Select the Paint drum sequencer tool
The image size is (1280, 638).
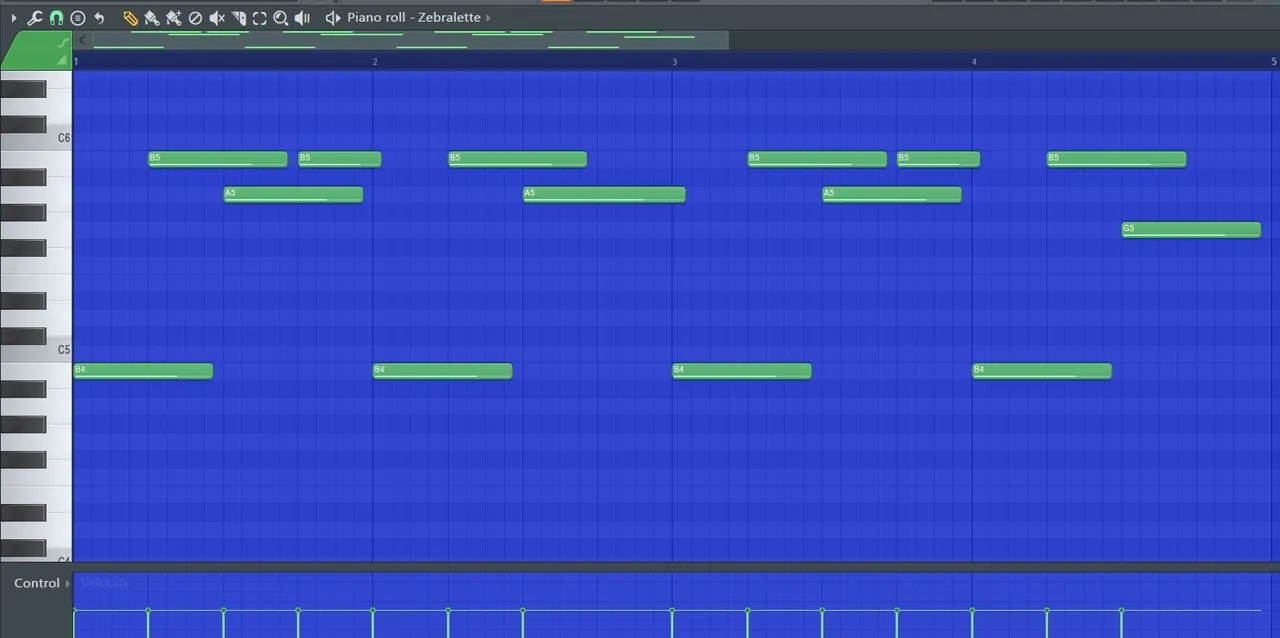click(174, 18)
